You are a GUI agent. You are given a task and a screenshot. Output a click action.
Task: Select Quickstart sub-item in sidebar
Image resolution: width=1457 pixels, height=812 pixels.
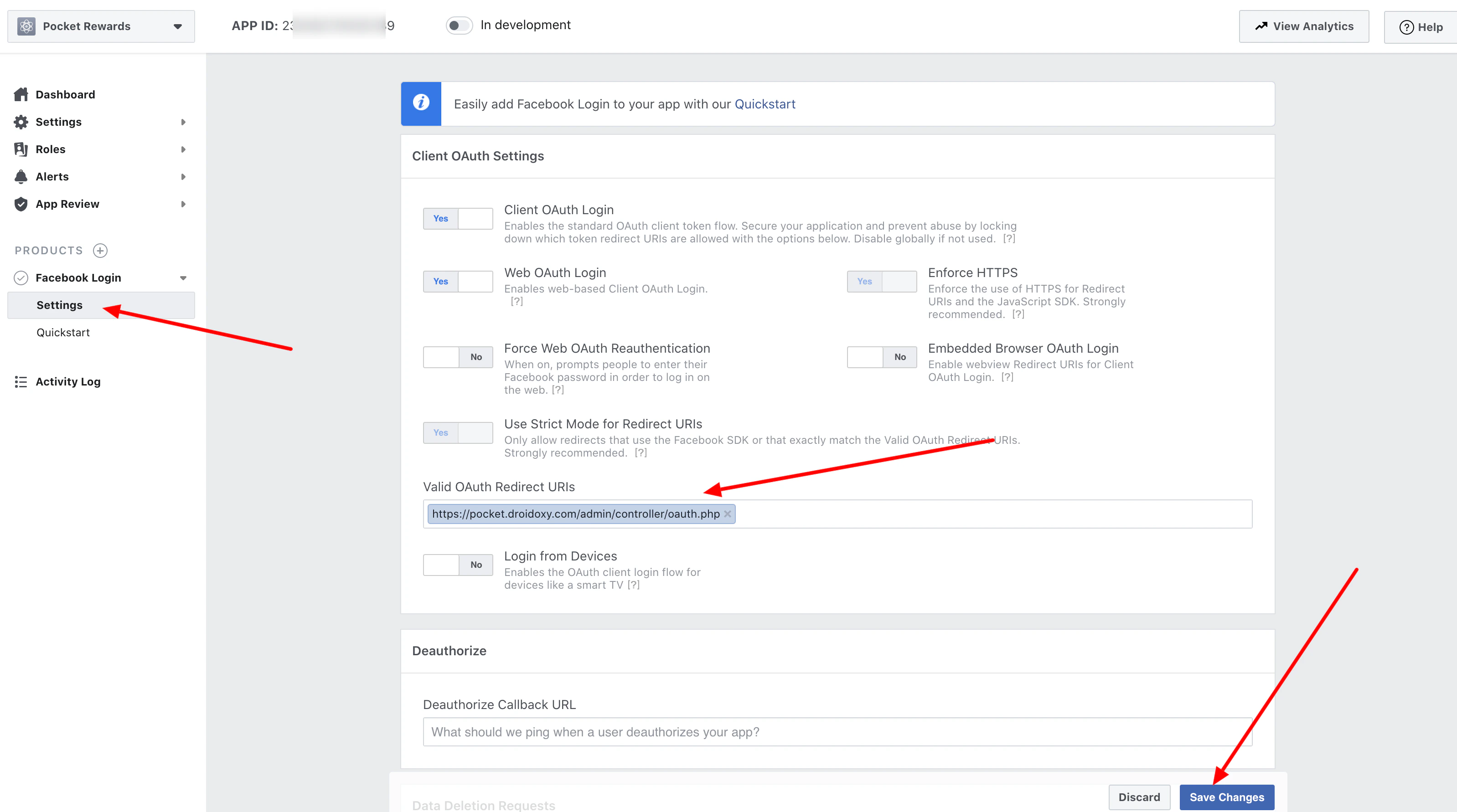[63, 333]
